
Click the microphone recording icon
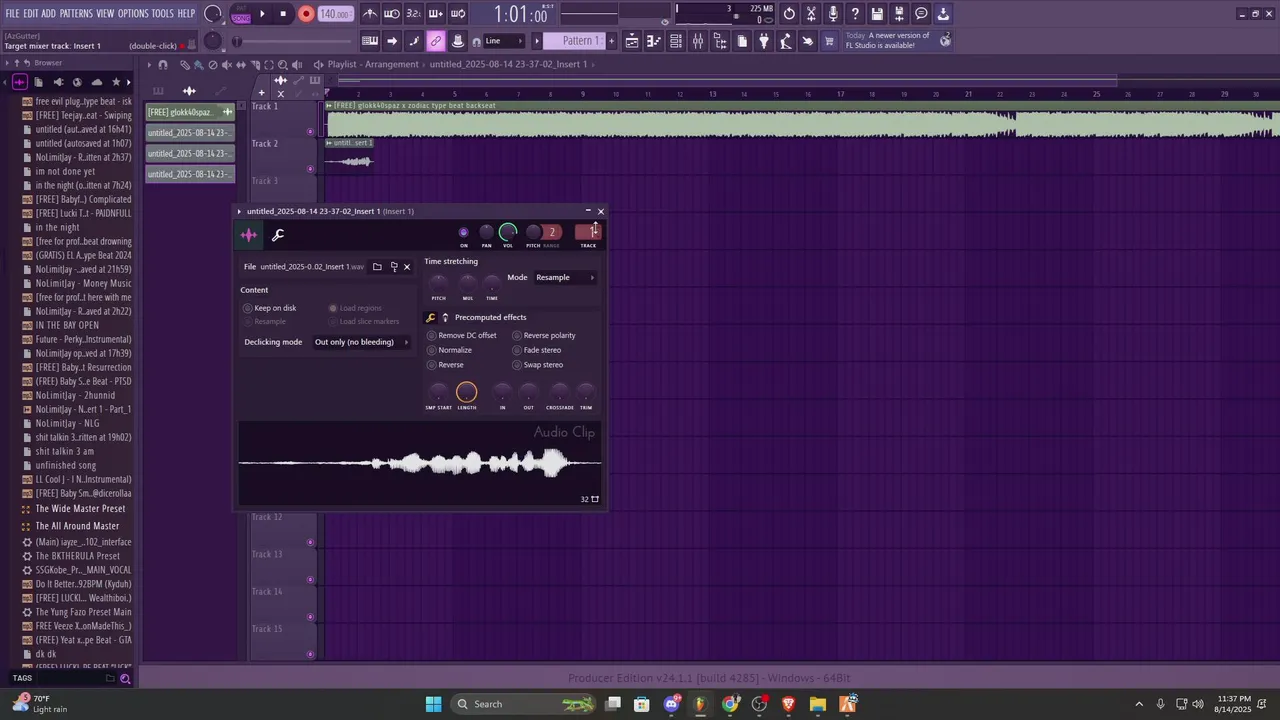pos(833,14)
